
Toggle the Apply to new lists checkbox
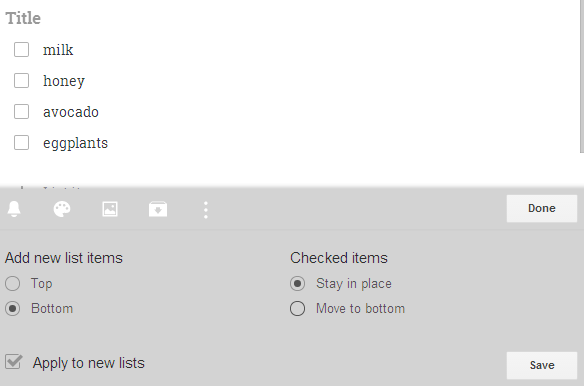[x=14, y=362]
